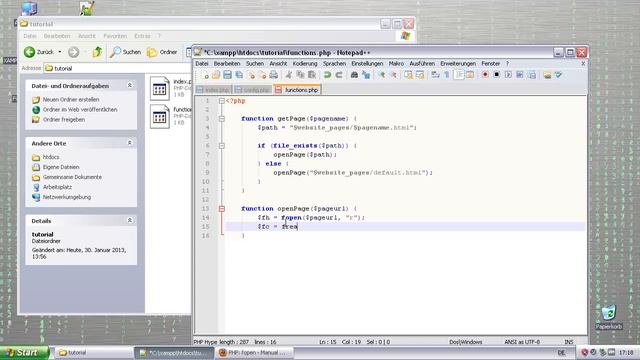This screenshot has height=360, width=640.
Task: Open htdocs under Andere Orte
Action: 51,157
